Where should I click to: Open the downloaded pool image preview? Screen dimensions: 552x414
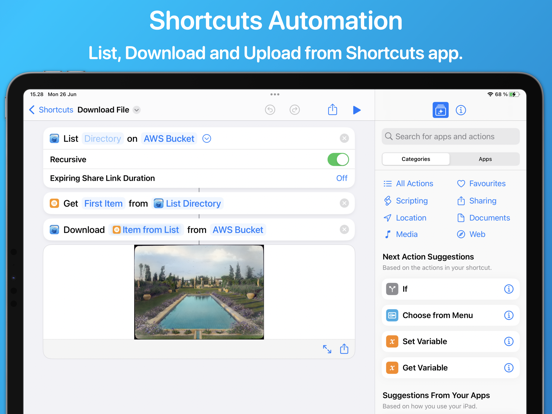(x=199, y=292)
